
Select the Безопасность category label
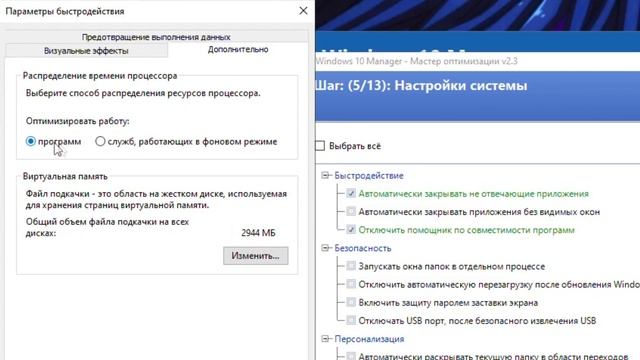coord(362,248)
